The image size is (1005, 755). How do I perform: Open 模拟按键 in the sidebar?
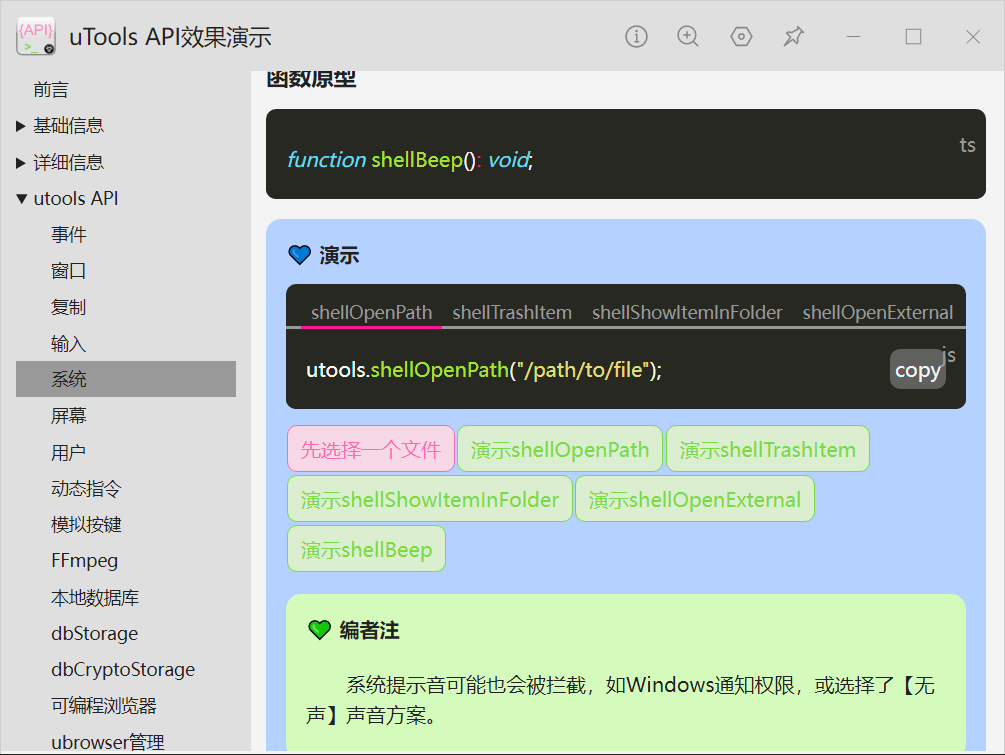(86, 524)
